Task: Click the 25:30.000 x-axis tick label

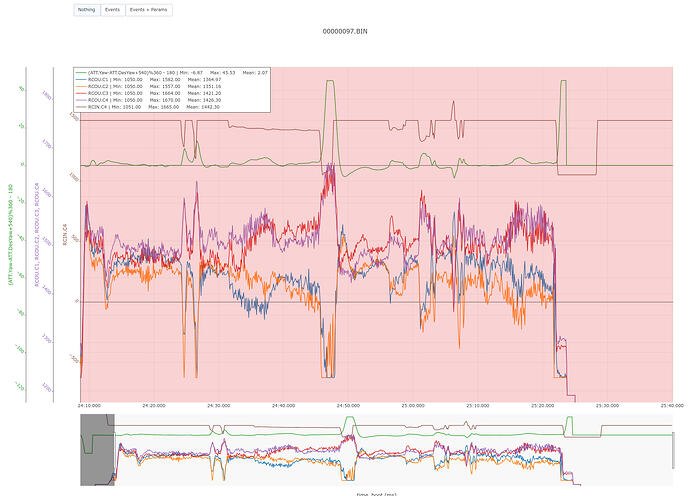Action: pyautogui.click(x=607, y=405)
